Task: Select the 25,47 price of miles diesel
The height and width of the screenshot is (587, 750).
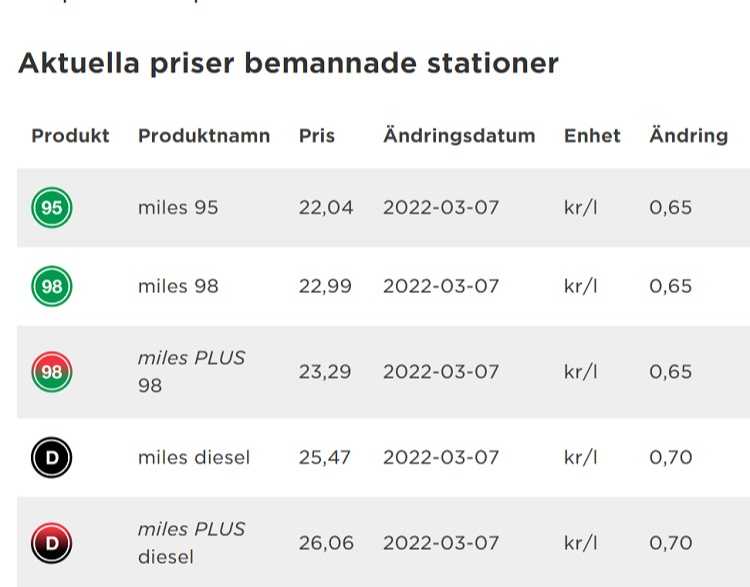Action: coord(325,458)
